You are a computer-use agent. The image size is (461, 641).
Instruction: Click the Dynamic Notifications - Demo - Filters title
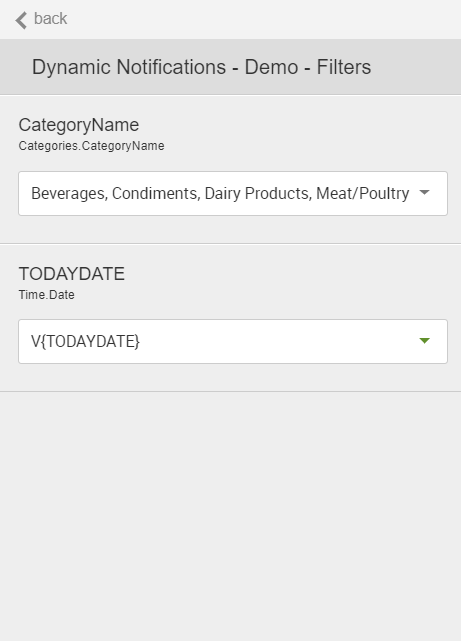201,67
